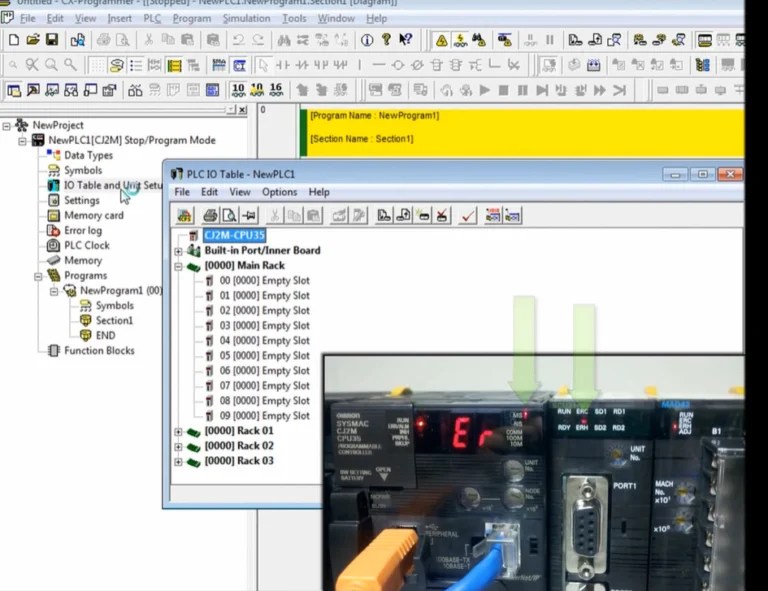768x591 pixels.
Task: Collapse the Programs folder node
Action: pos(38,276)
